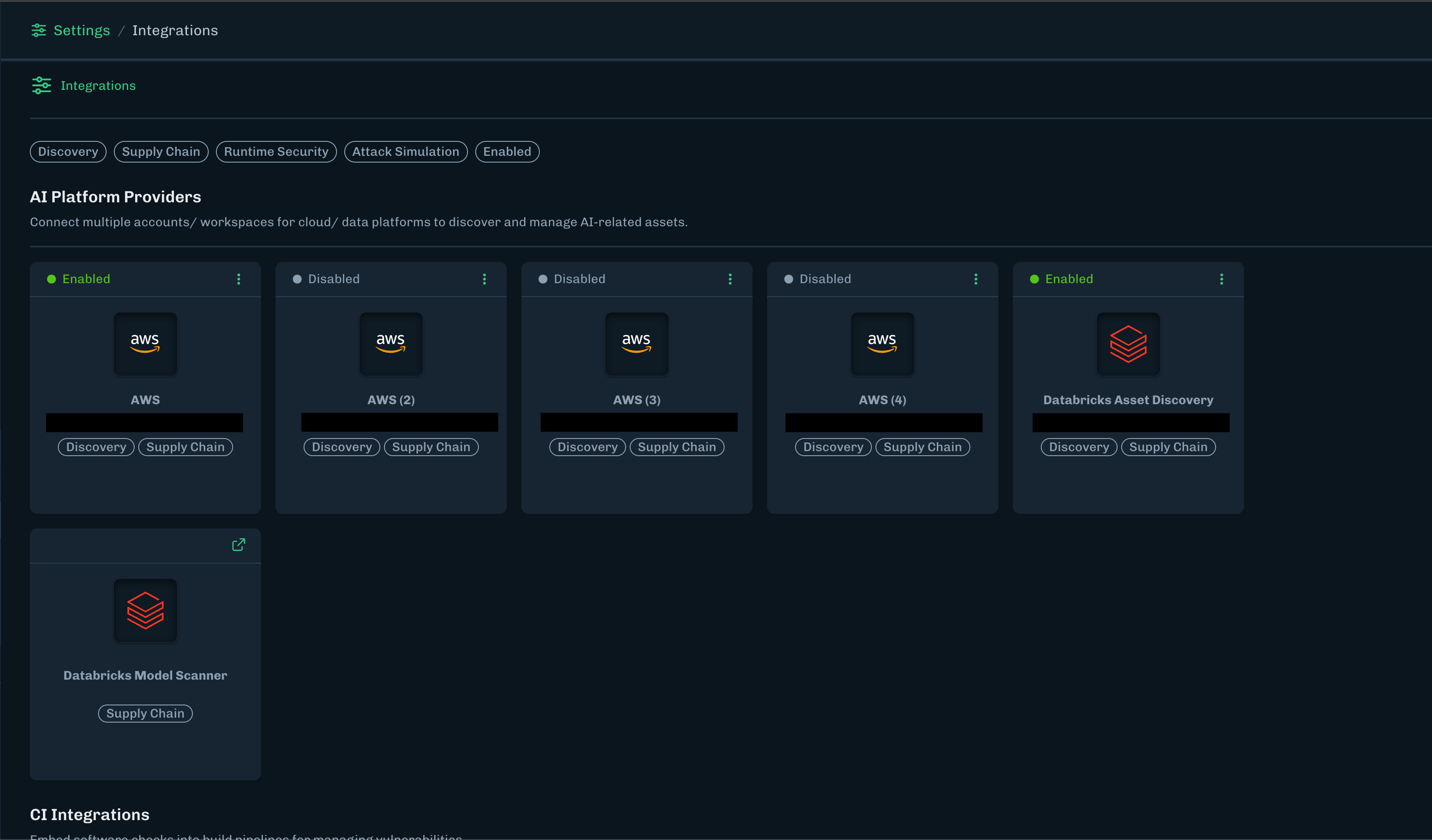Click the CI Integrations heading
Screen dimensions: 1432x840
pos(90,814)
